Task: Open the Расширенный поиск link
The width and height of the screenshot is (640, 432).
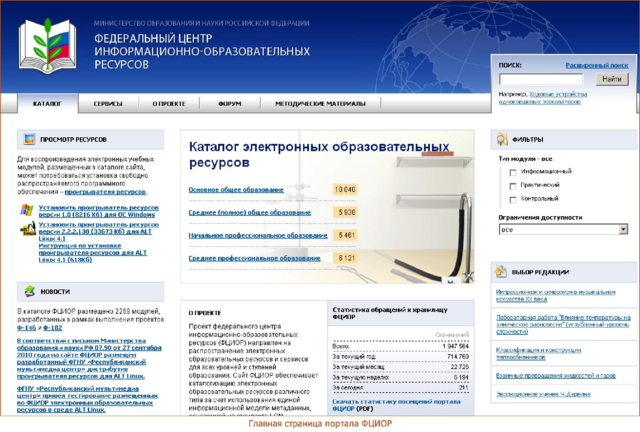Action: [x=597, y=65]
